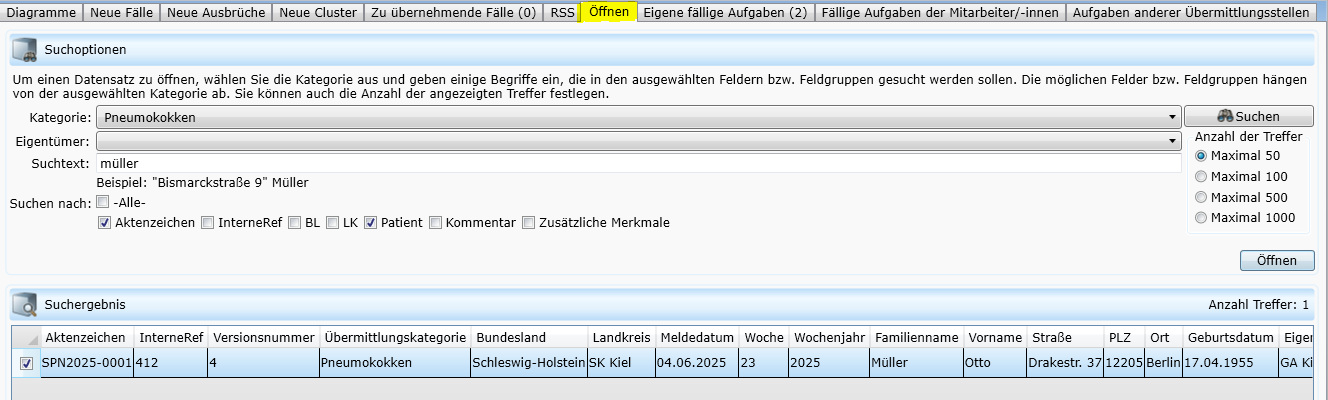Deselect the result row checkbox for SPN2025-0001
This screenshot has width=1328, height=400.
(26, 363)
